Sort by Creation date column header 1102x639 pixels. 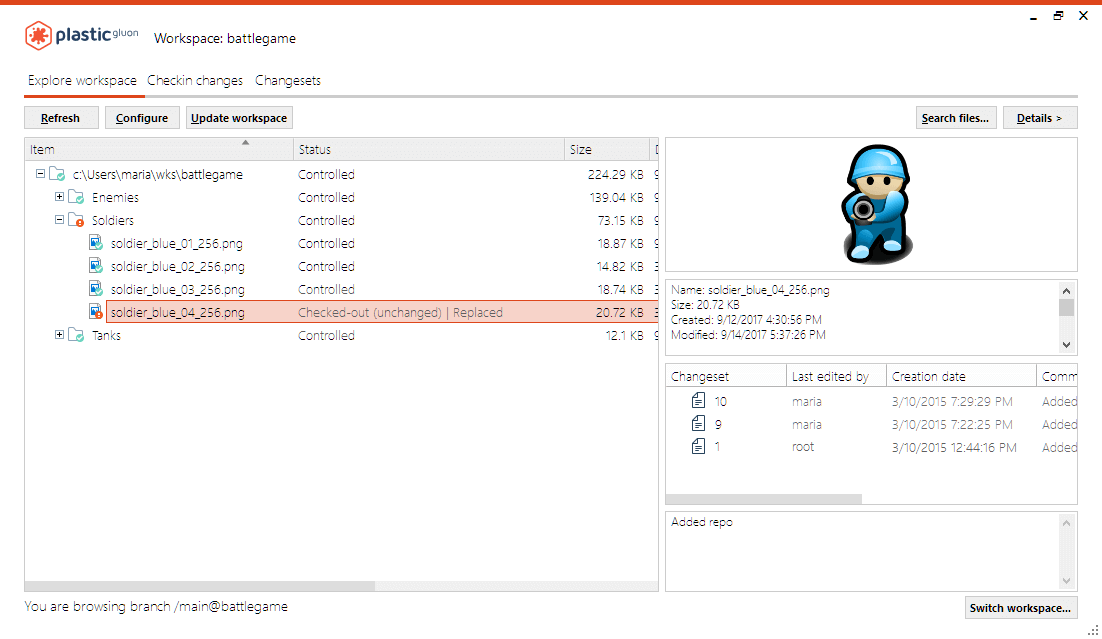point(961,376)
